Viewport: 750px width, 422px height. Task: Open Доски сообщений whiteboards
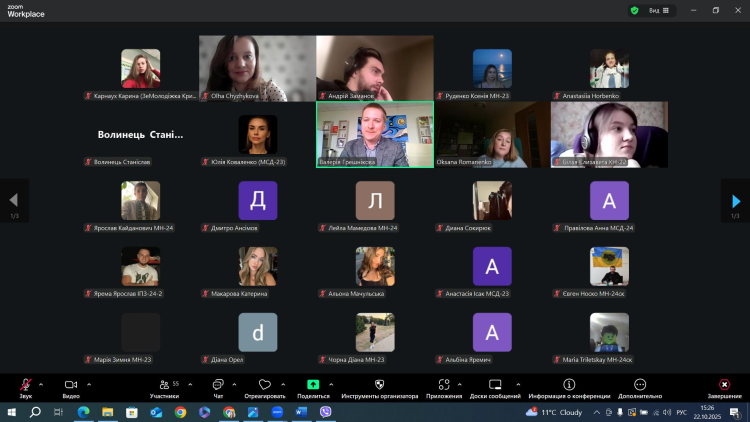tap(494, 385)
